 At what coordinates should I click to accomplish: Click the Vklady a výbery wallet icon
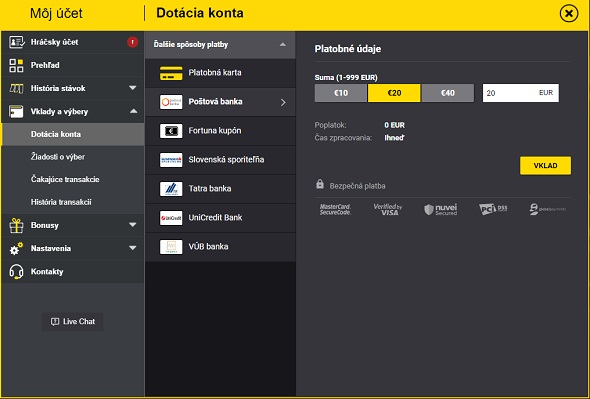coord(16,111)
